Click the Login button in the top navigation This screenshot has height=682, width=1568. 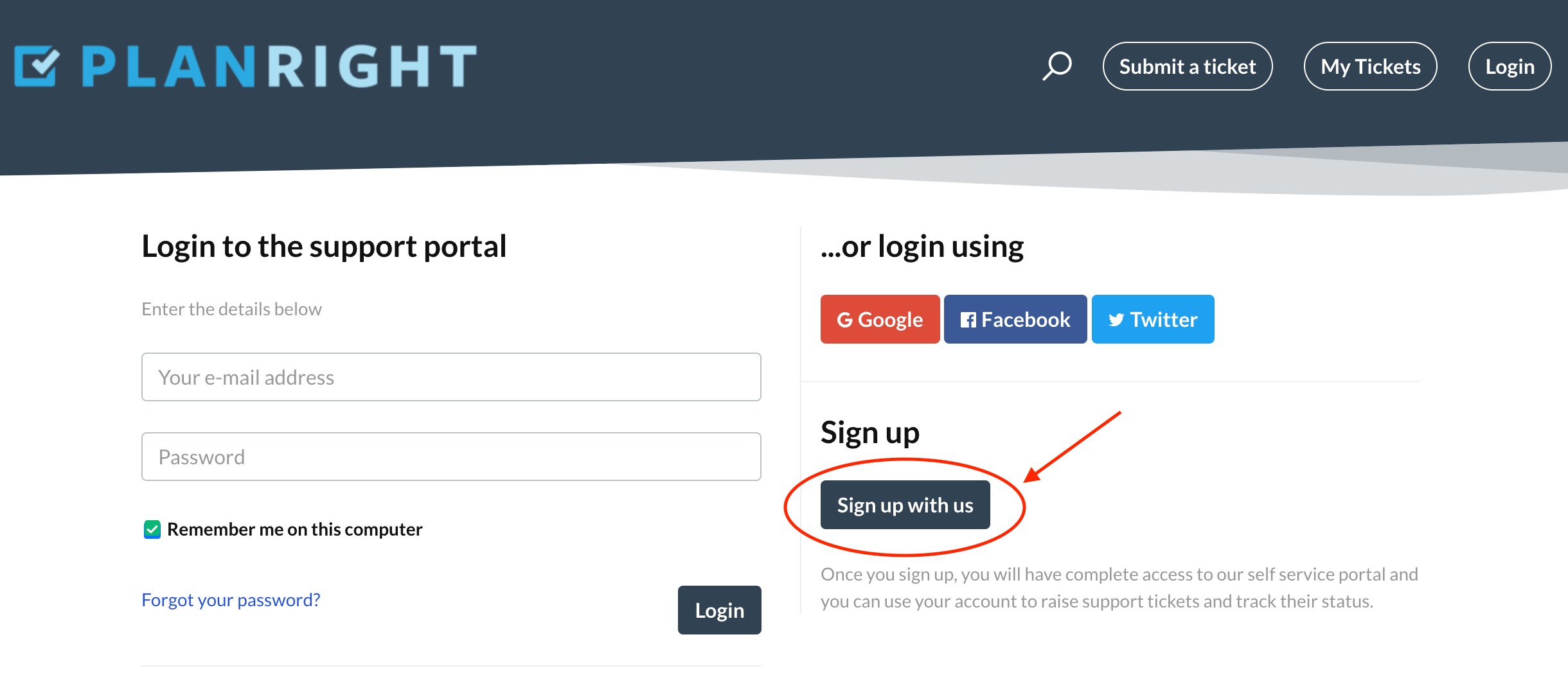1510,66
